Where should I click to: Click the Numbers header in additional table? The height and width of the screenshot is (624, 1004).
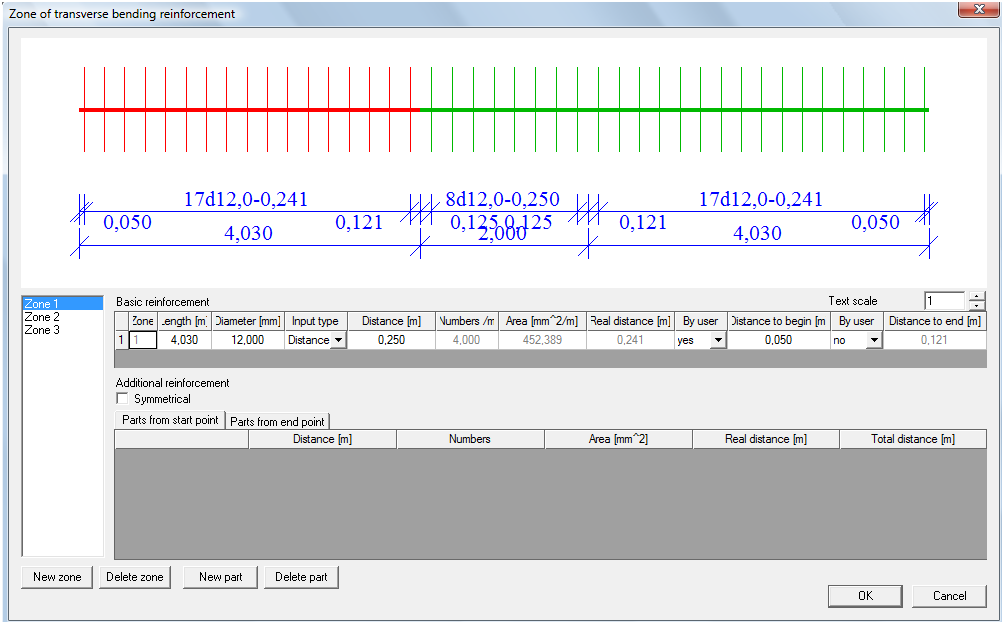[470, 439]
